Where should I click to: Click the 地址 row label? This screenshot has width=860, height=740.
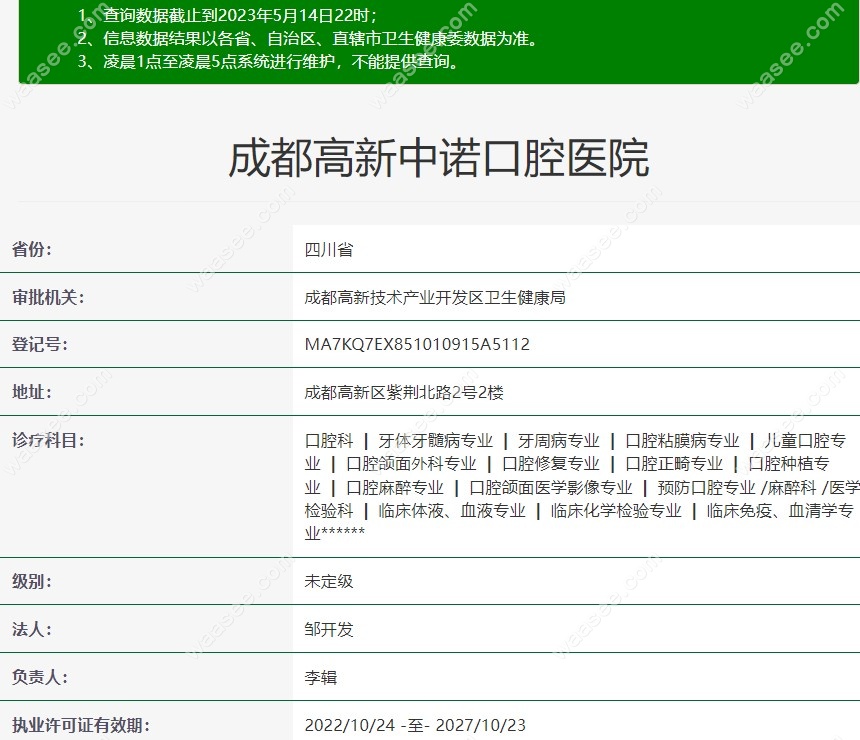32,392
